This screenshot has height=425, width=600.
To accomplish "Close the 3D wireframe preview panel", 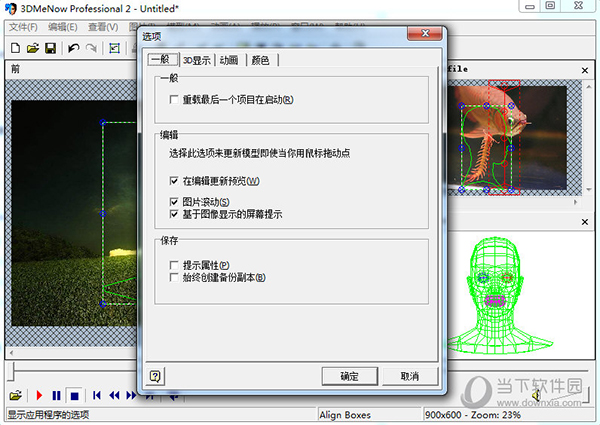I will click(585, 222).
